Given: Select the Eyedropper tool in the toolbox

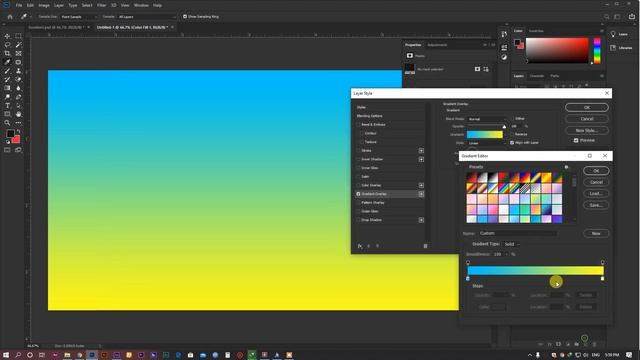Looking at the screenshot, I should (x=7, y=62).
